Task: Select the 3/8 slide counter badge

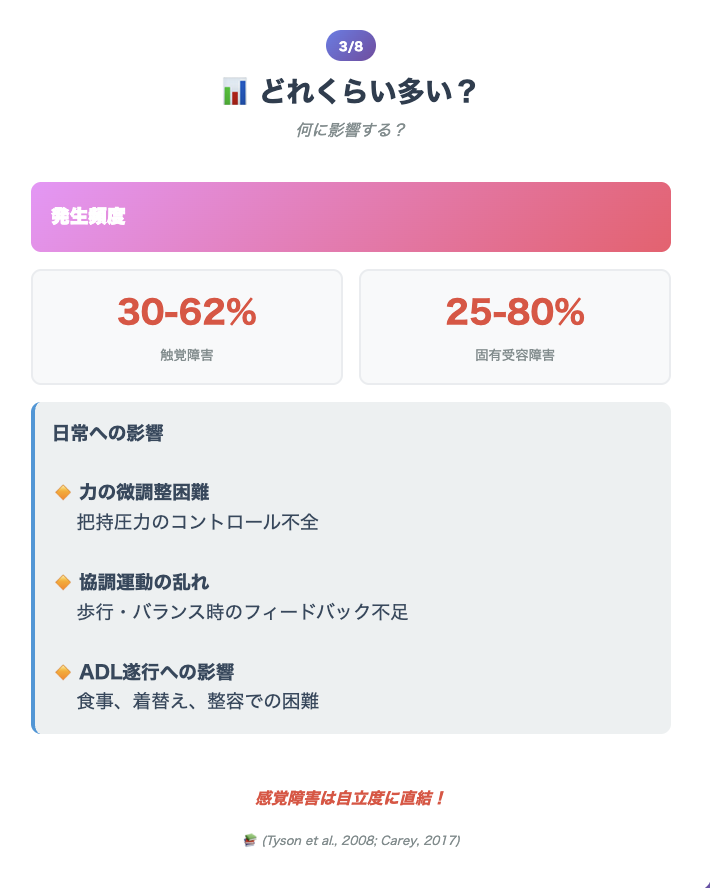Action: click(x=351, y=45)
